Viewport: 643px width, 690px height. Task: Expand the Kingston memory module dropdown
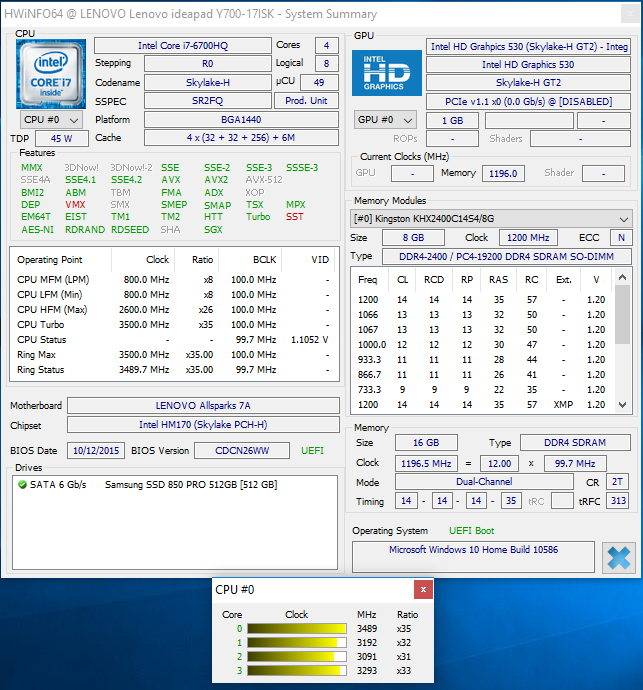492,219
